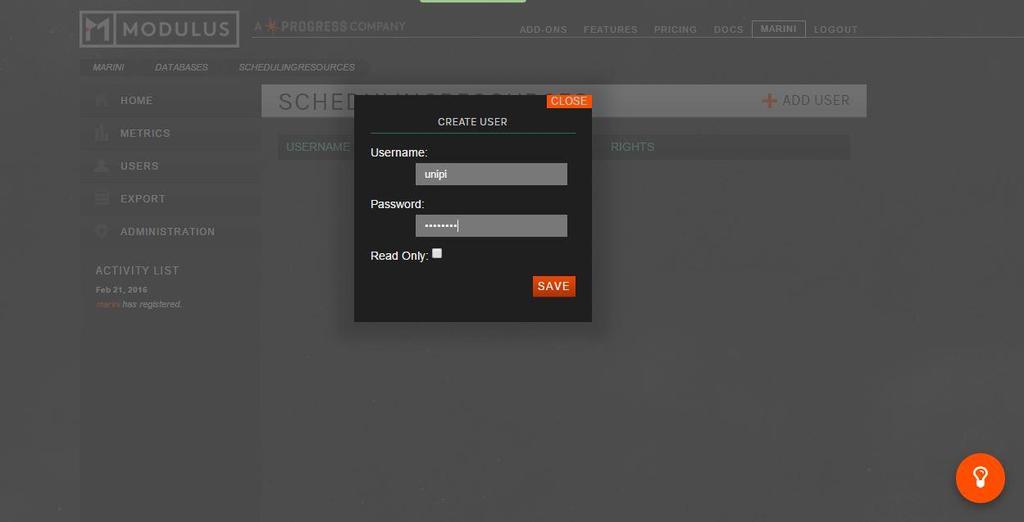
Task: Click the Administration gear icon
Action: pyautogui.click(x=101, y=231)
